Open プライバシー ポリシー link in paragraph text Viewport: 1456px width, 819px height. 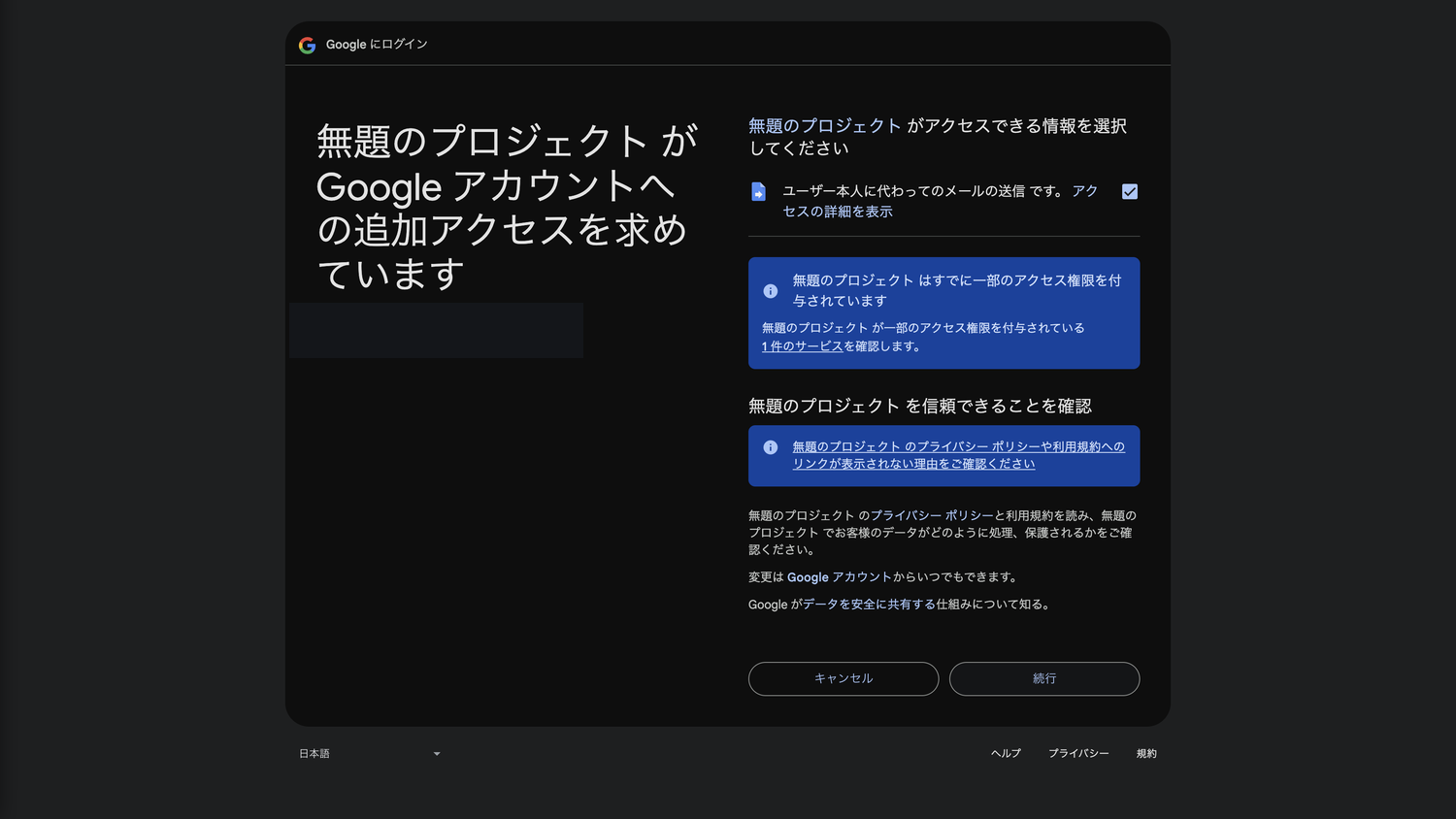pos(932,515)
